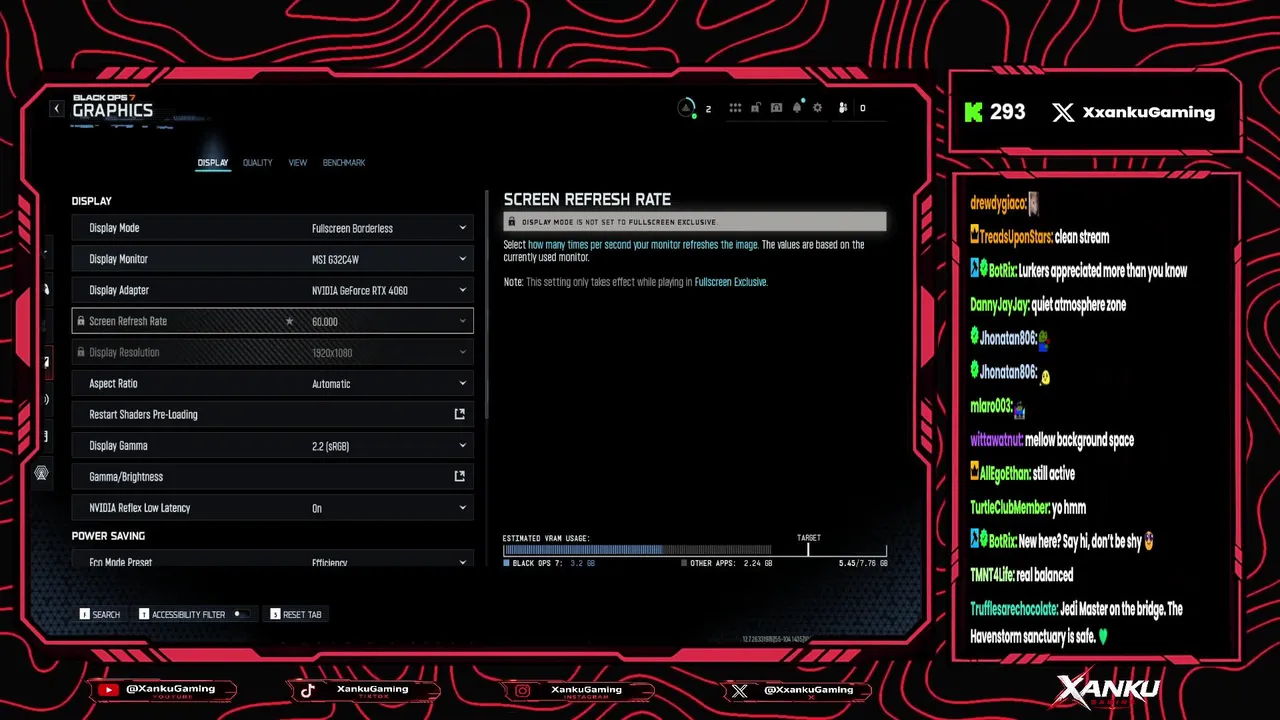Image resolution: width=1280 pixels, height=720 pixels.
Task: Click lock icon on Display Resolution row
Action: (81, 352)
